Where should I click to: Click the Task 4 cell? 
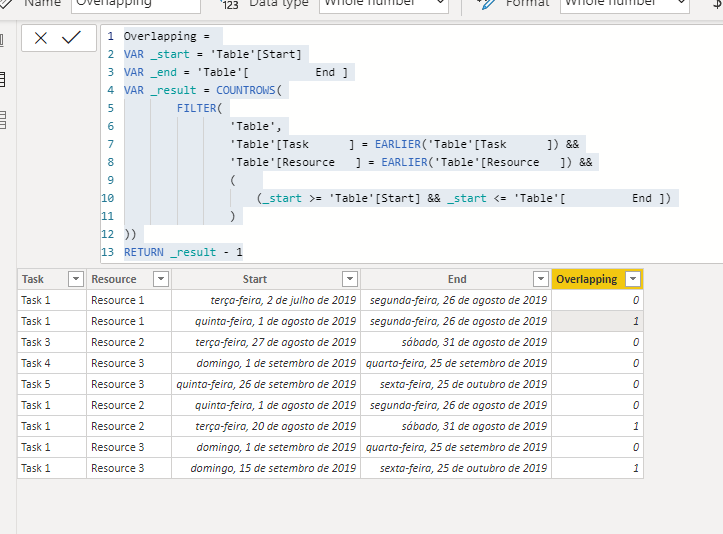[x=52, y=363]
